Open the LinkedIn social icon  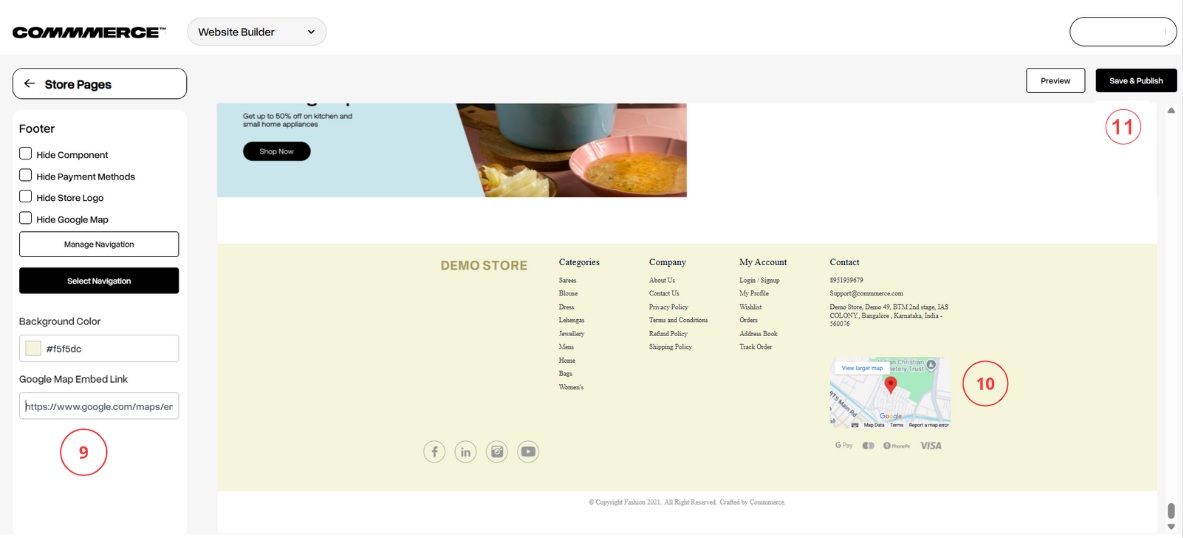465,452
